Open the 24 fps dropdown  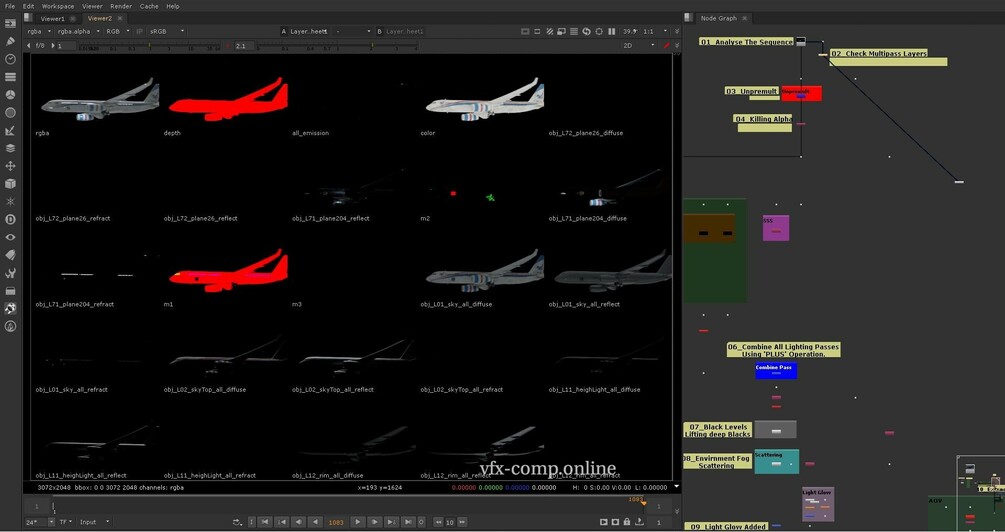point(40,522)
